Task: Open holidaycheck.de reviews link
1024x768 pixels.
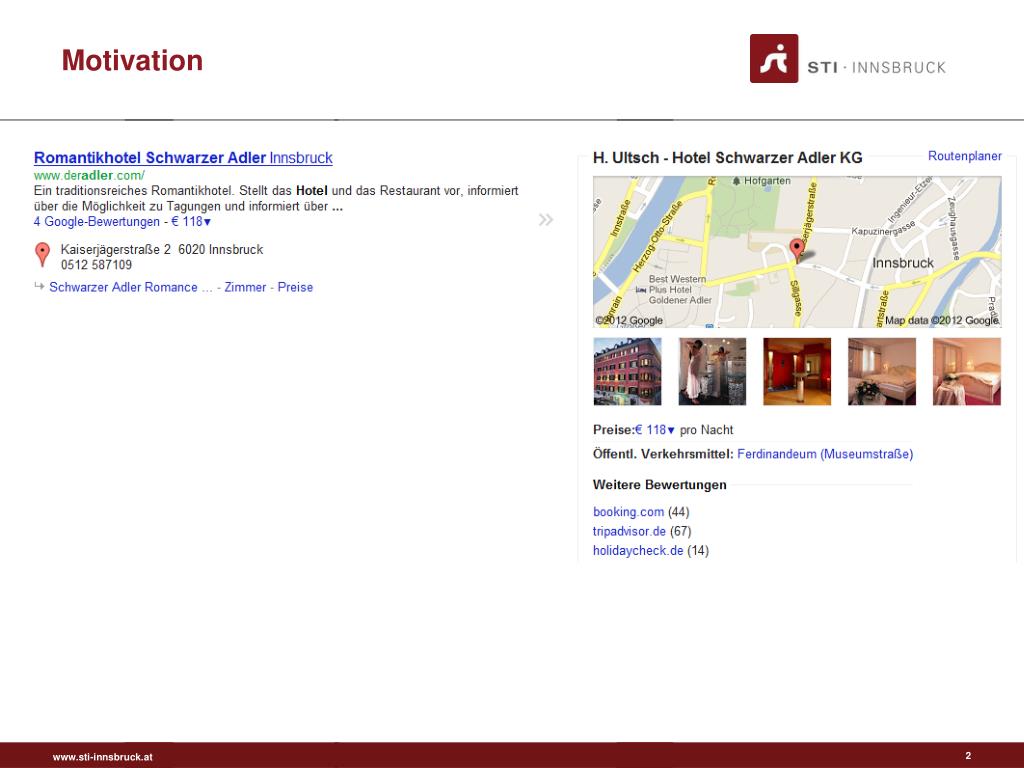Action: click(638, 551)
